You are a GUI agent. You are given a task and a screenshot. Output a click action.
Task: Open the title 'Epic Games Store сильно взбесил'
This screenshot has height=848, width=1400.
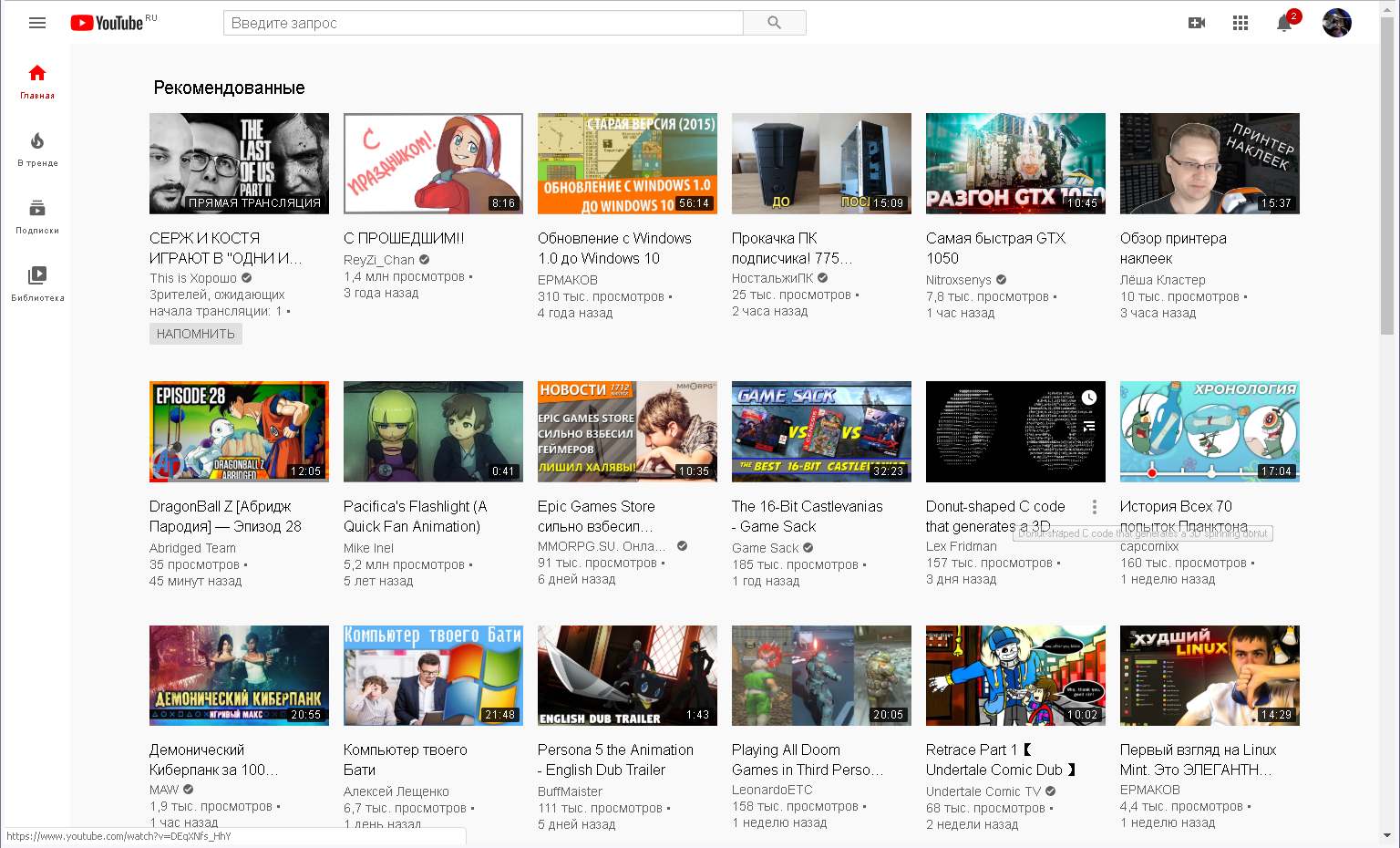tap(596, 516)
